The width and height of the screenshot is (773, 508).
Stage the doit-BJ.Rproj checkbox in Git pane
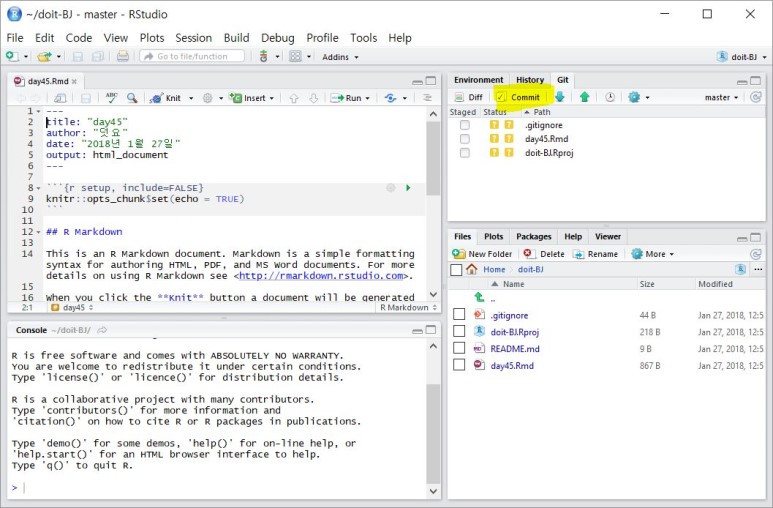[x=464, y=153]
